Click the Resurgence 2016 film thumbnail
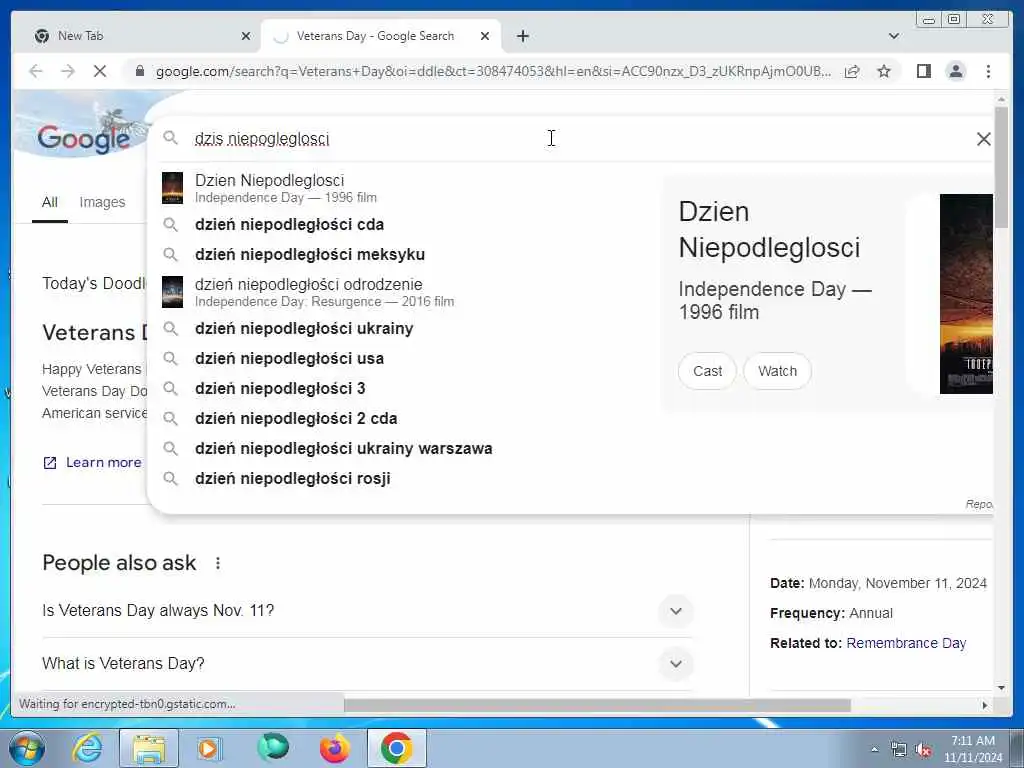 (172, 292)
